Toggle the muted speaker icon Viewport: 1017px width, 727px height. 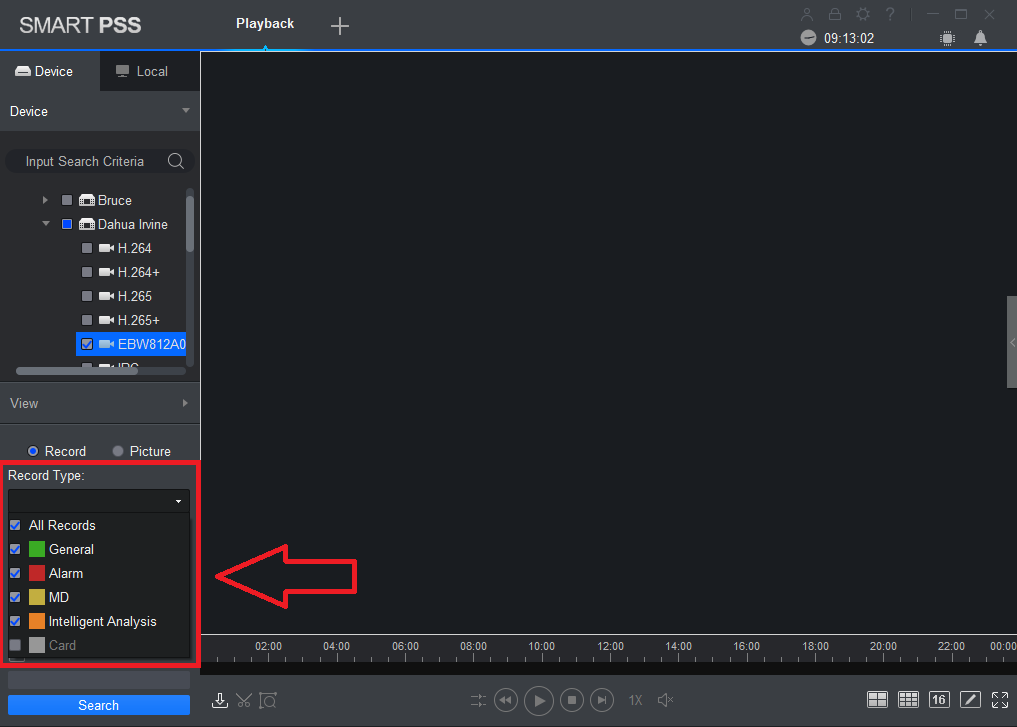665,700
